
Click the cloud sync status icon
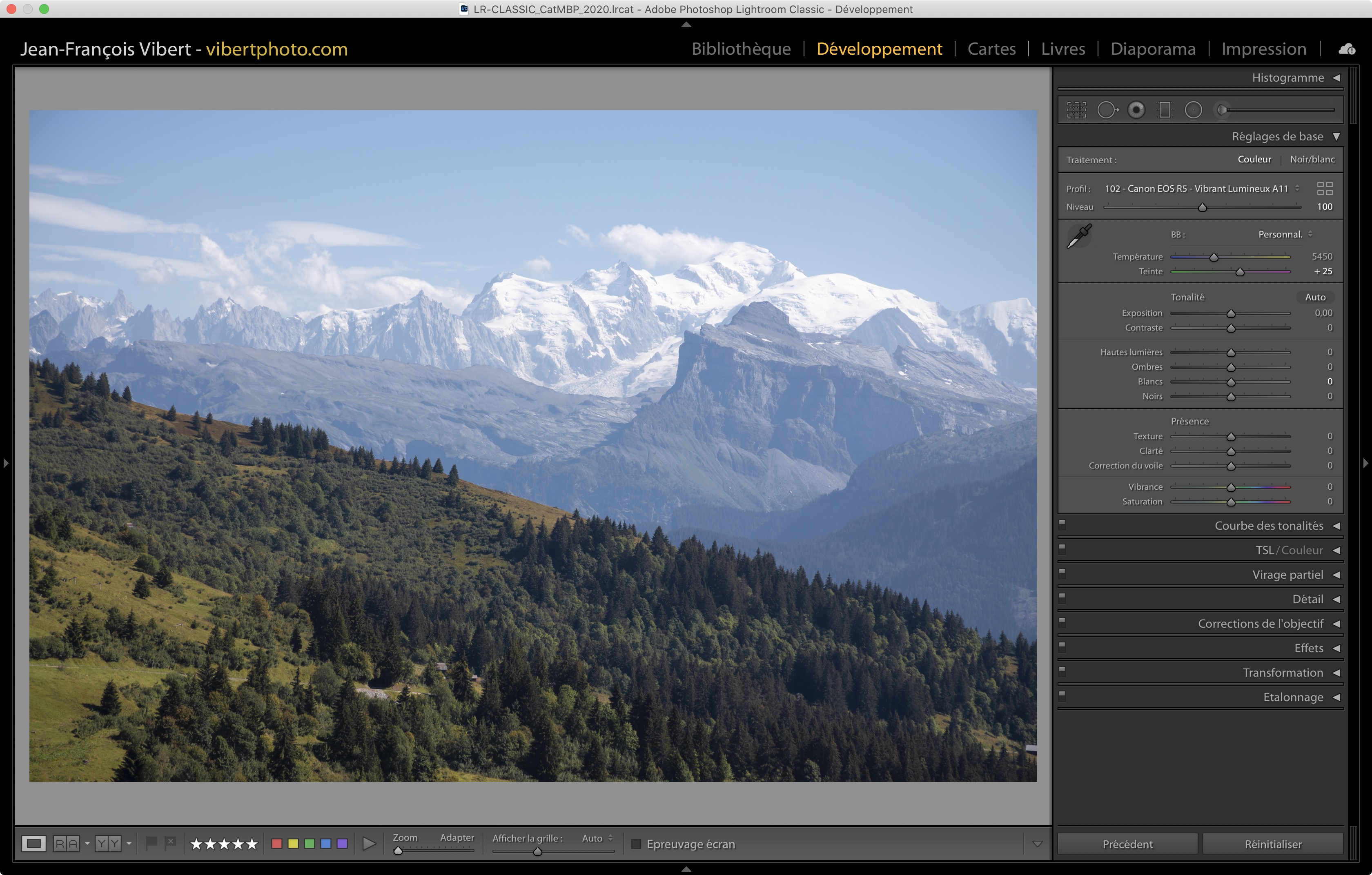click(x=1347, y=49)
